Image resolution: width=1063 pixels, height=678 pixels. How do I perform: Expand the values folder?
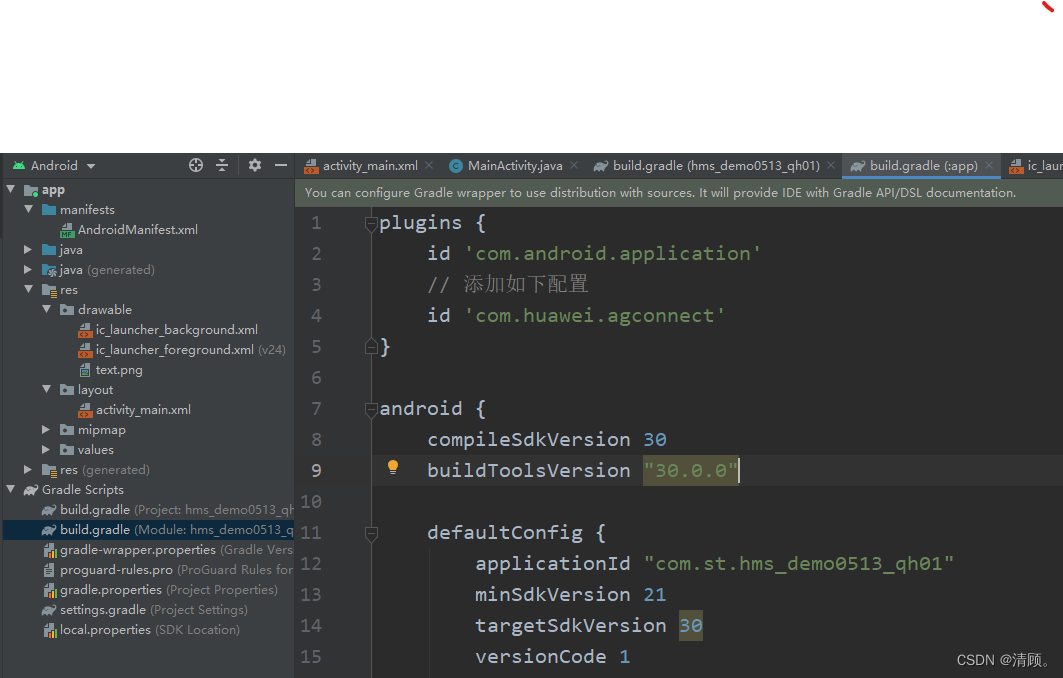click(46, 450)
